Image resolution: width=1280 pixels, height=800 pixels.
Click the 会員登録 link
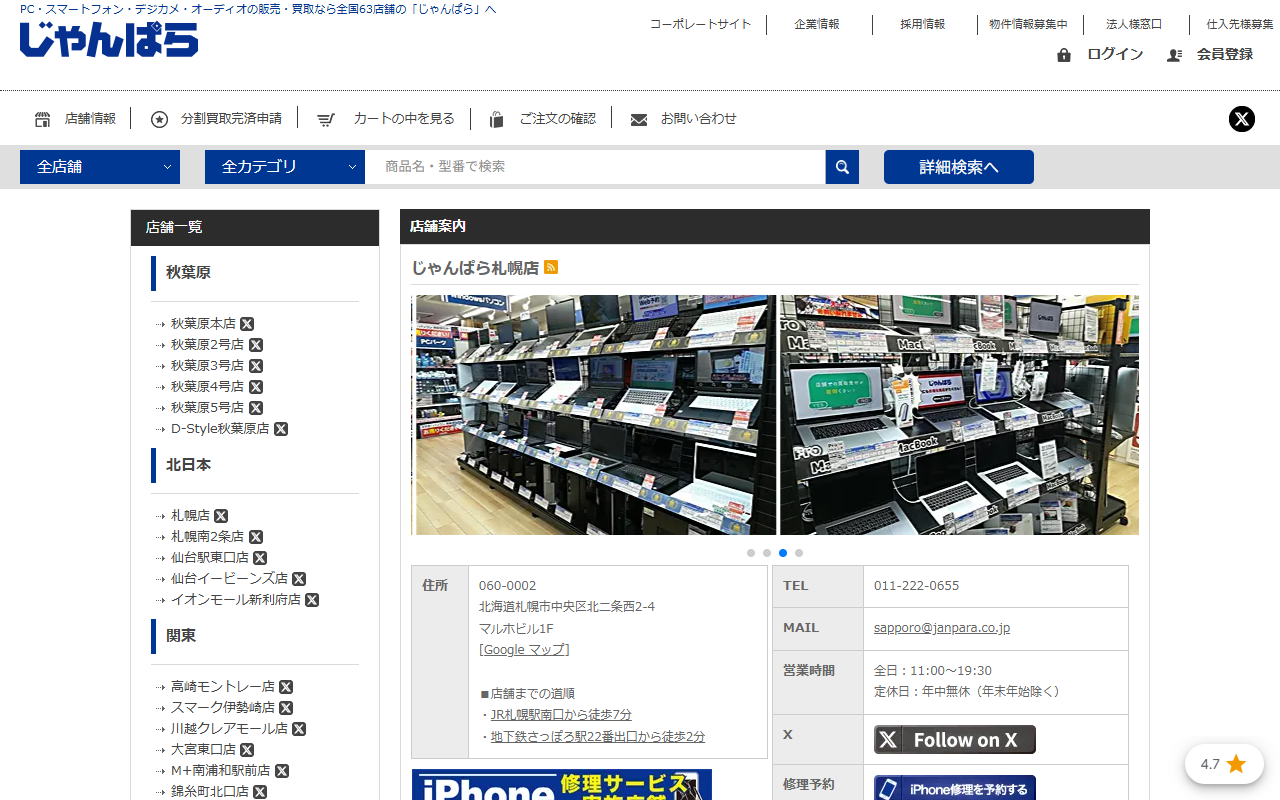1225,54
